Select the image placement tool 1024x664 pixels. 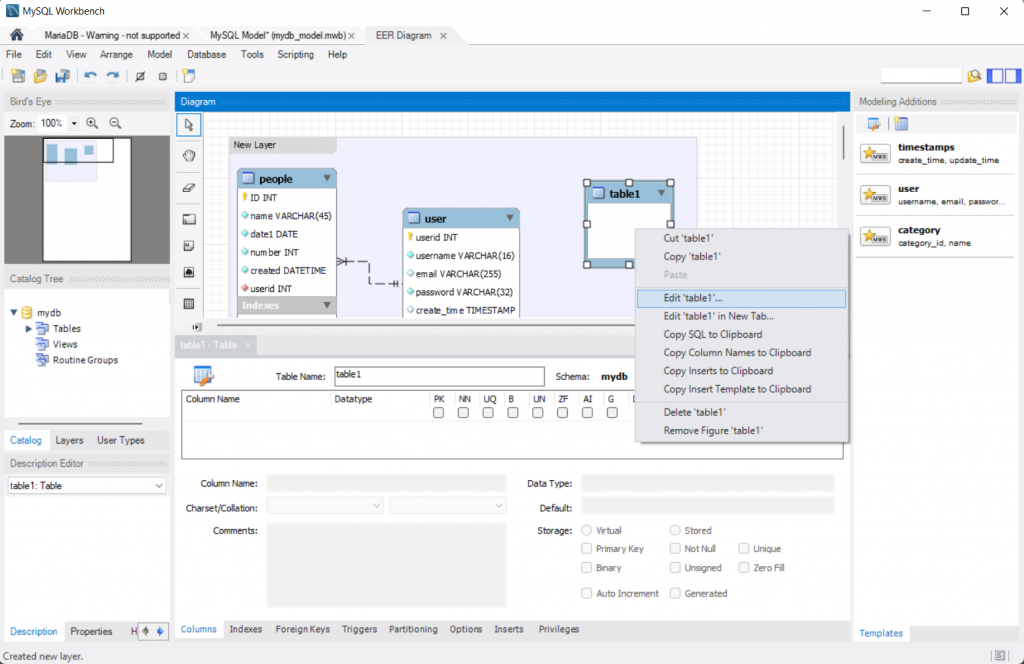(x=189, y=272)
